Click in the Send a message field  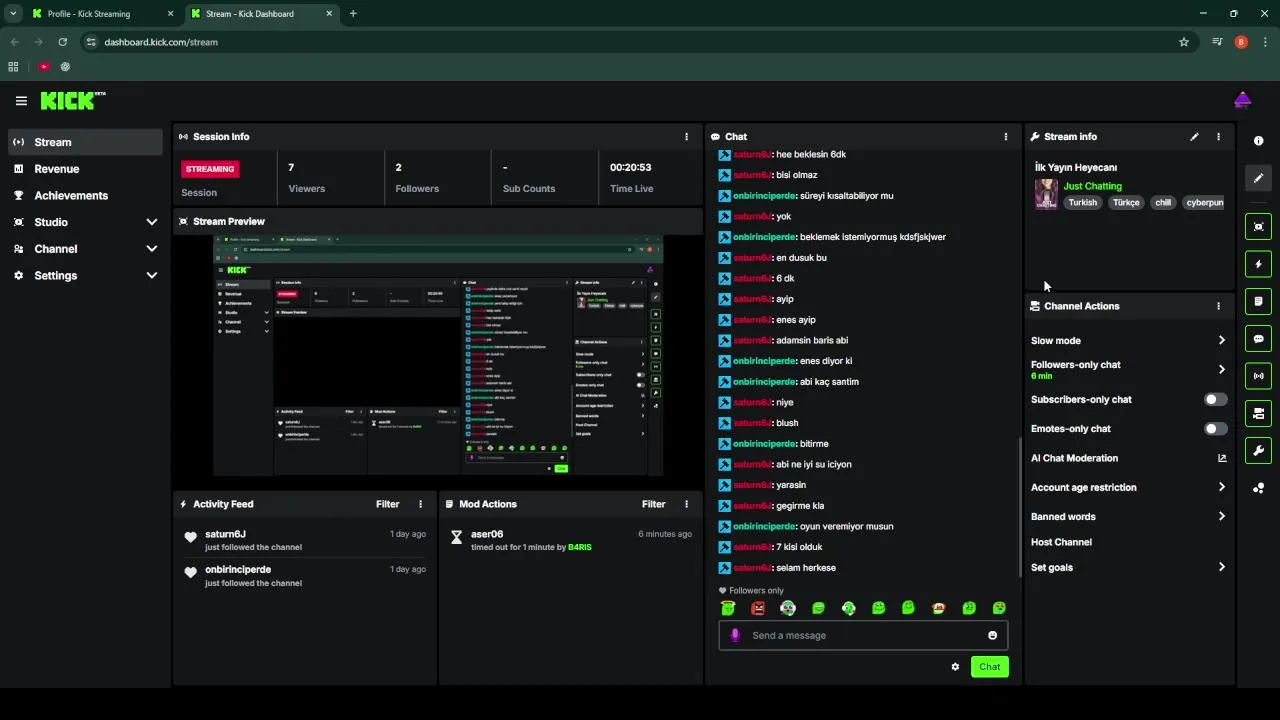point(863,635)
